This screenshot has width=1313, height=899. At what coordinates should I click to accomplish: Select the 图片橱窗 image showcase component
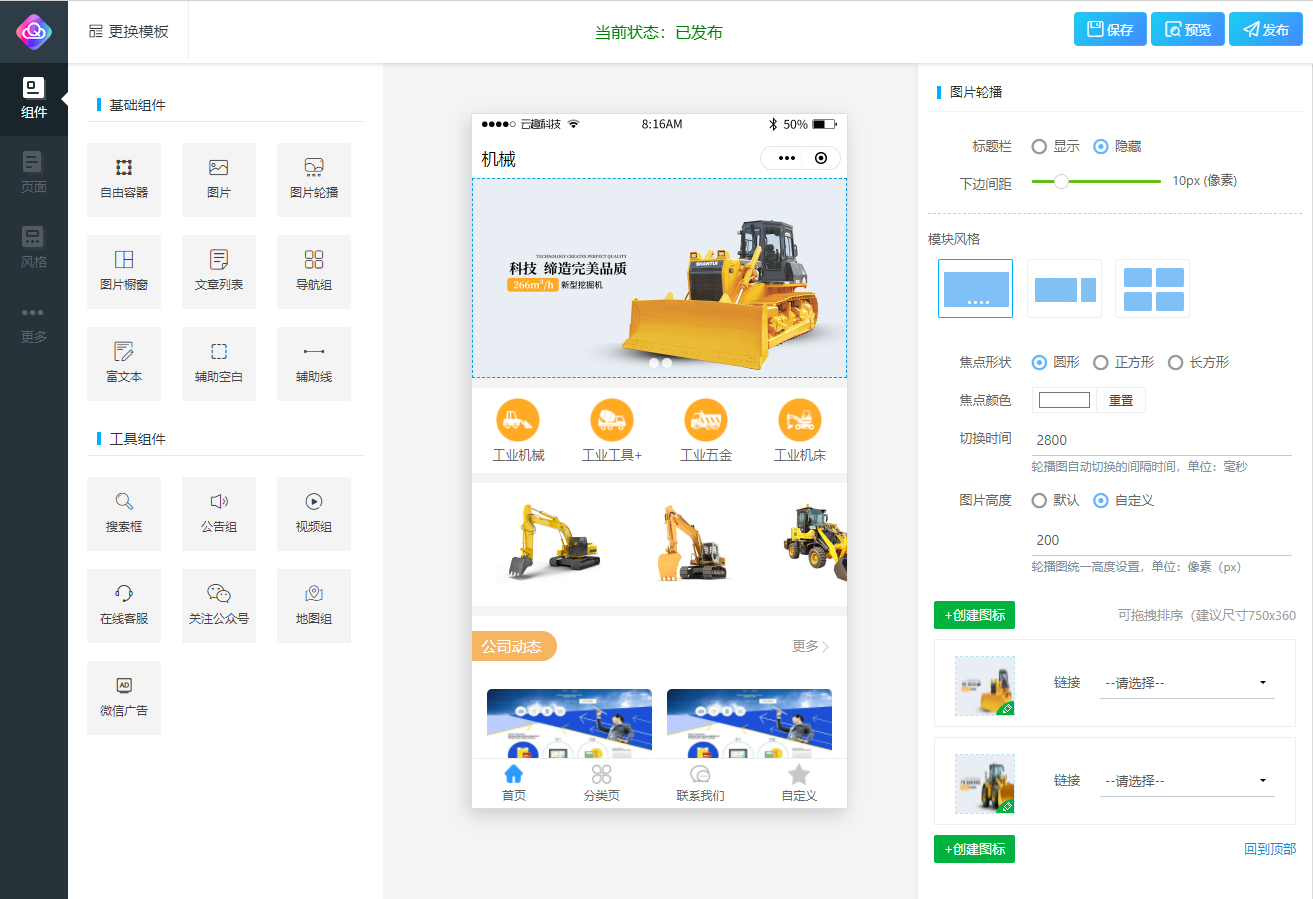[x=124, y=271]
